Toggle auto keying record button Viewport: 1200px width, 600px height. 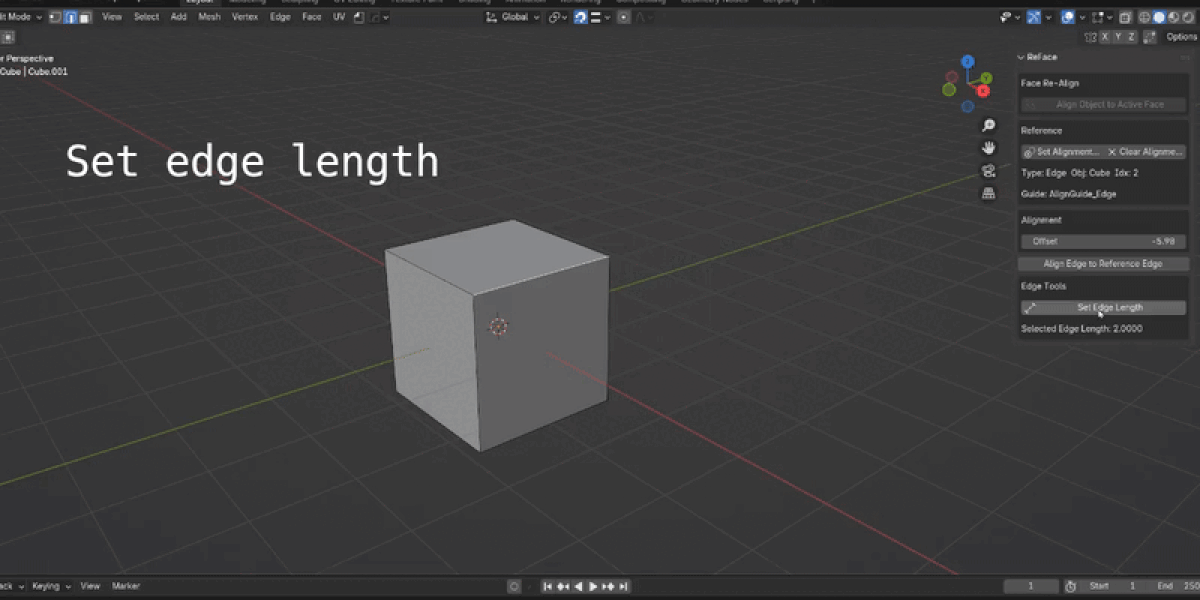point(514,586)
